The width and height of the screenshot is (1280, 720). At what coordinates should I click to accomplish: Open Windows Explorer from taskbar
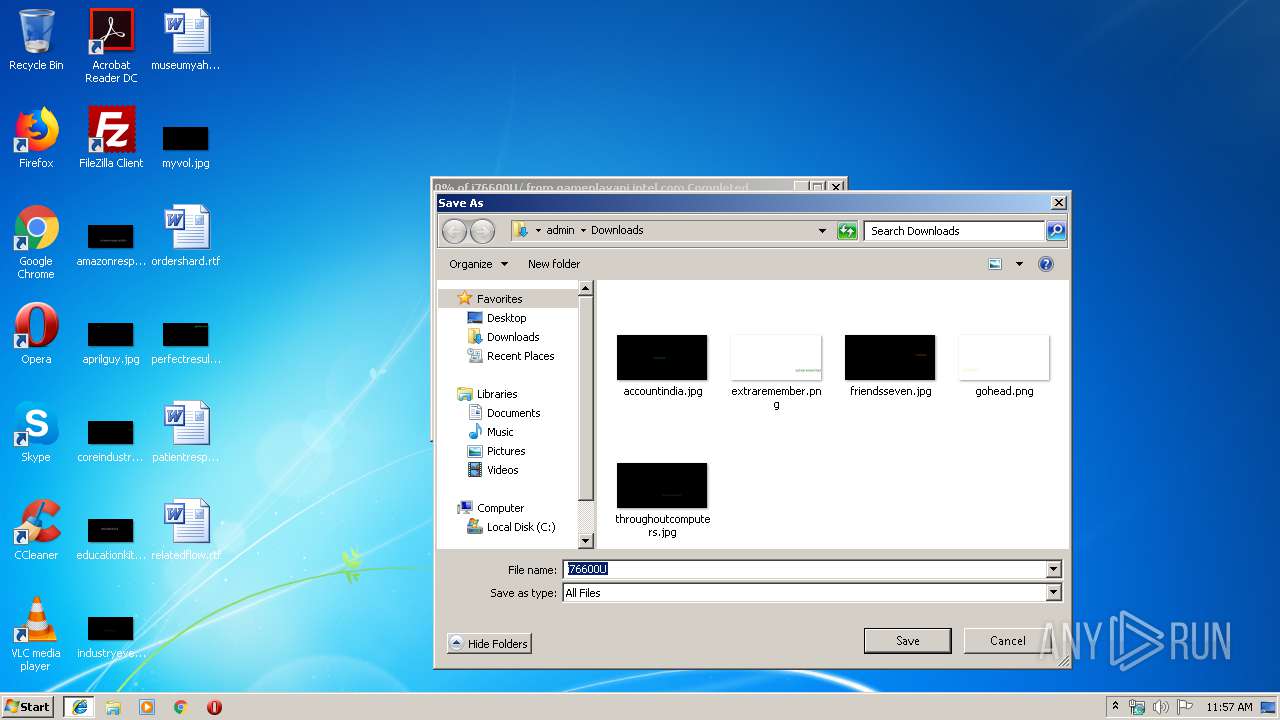113,707
